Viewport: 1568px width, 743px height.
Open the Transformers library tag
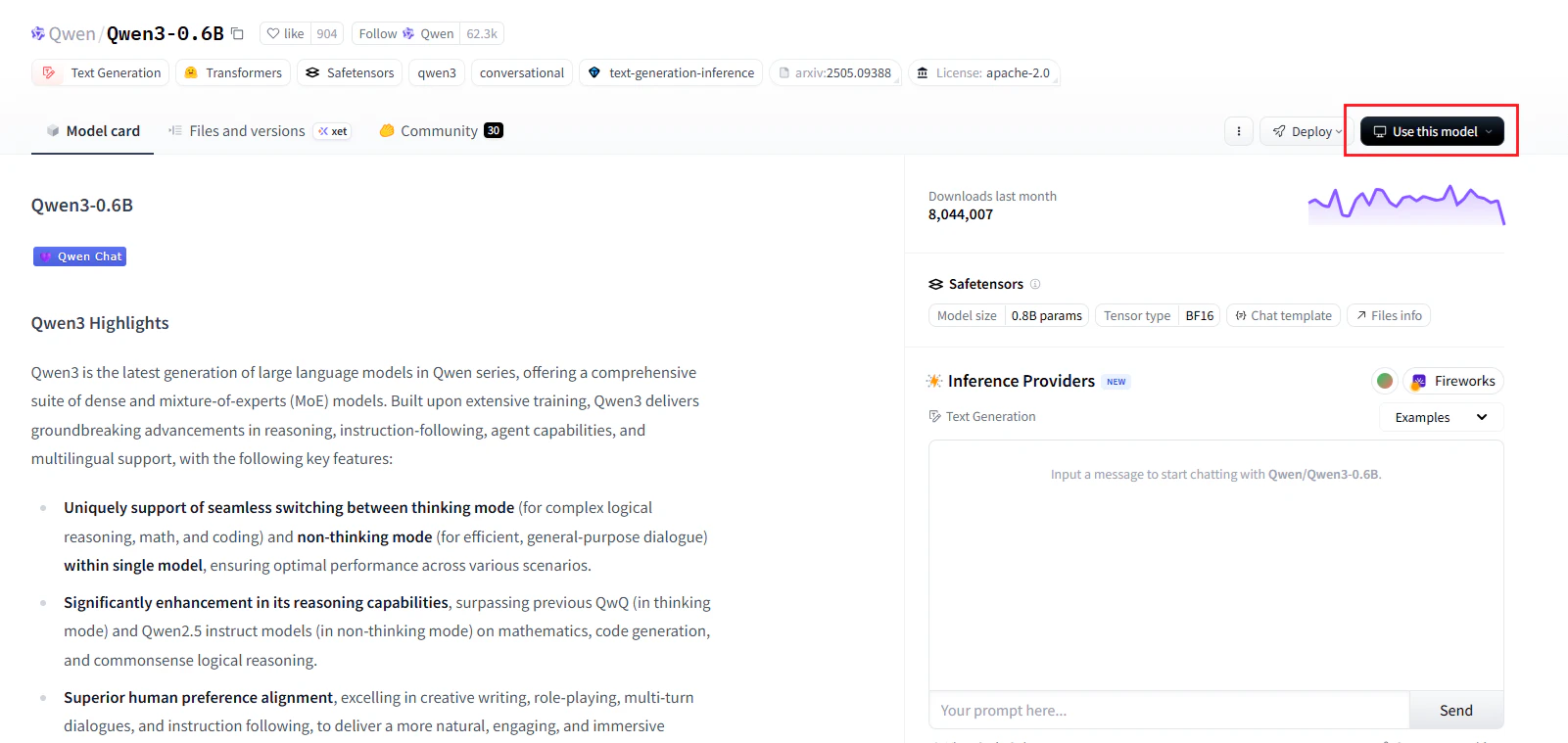click(x=233, y=72)
